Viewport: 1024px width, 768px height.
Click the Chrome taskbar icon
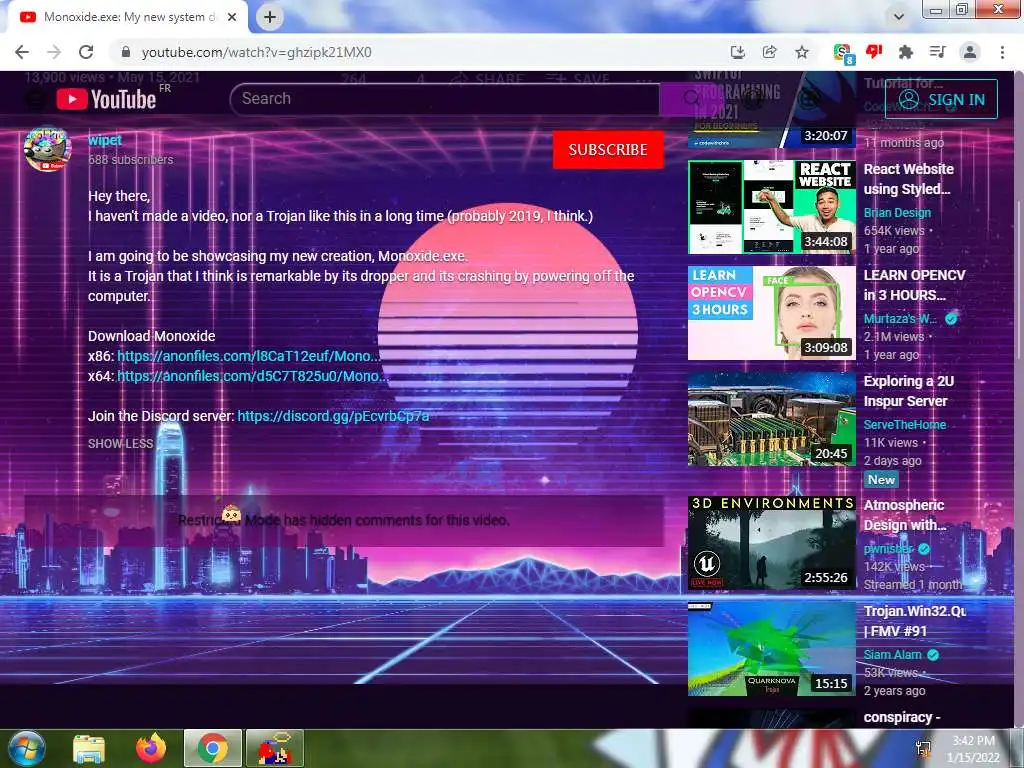click(213, 748)
